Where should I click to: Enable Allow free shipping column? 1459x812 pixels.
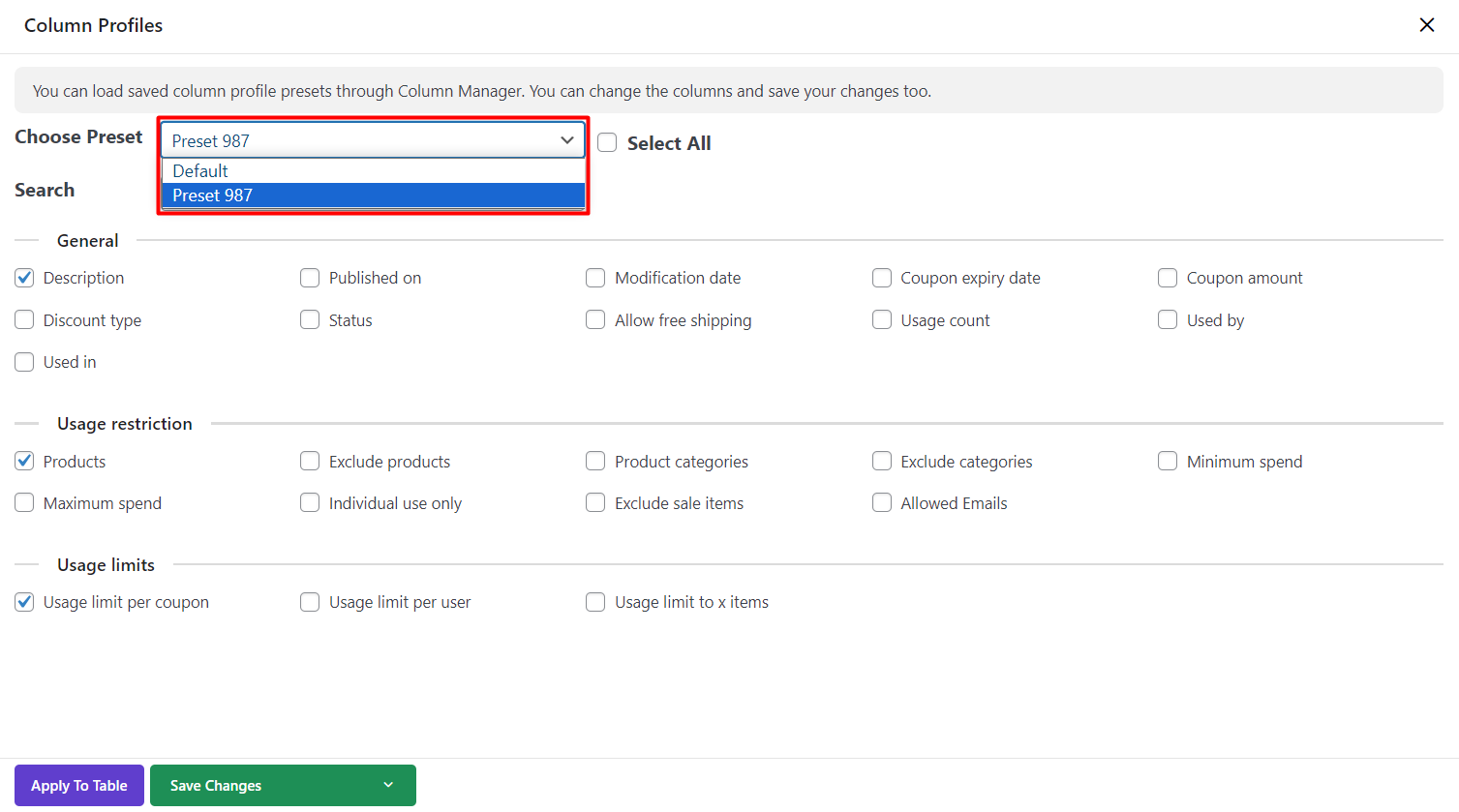[595, 320]
